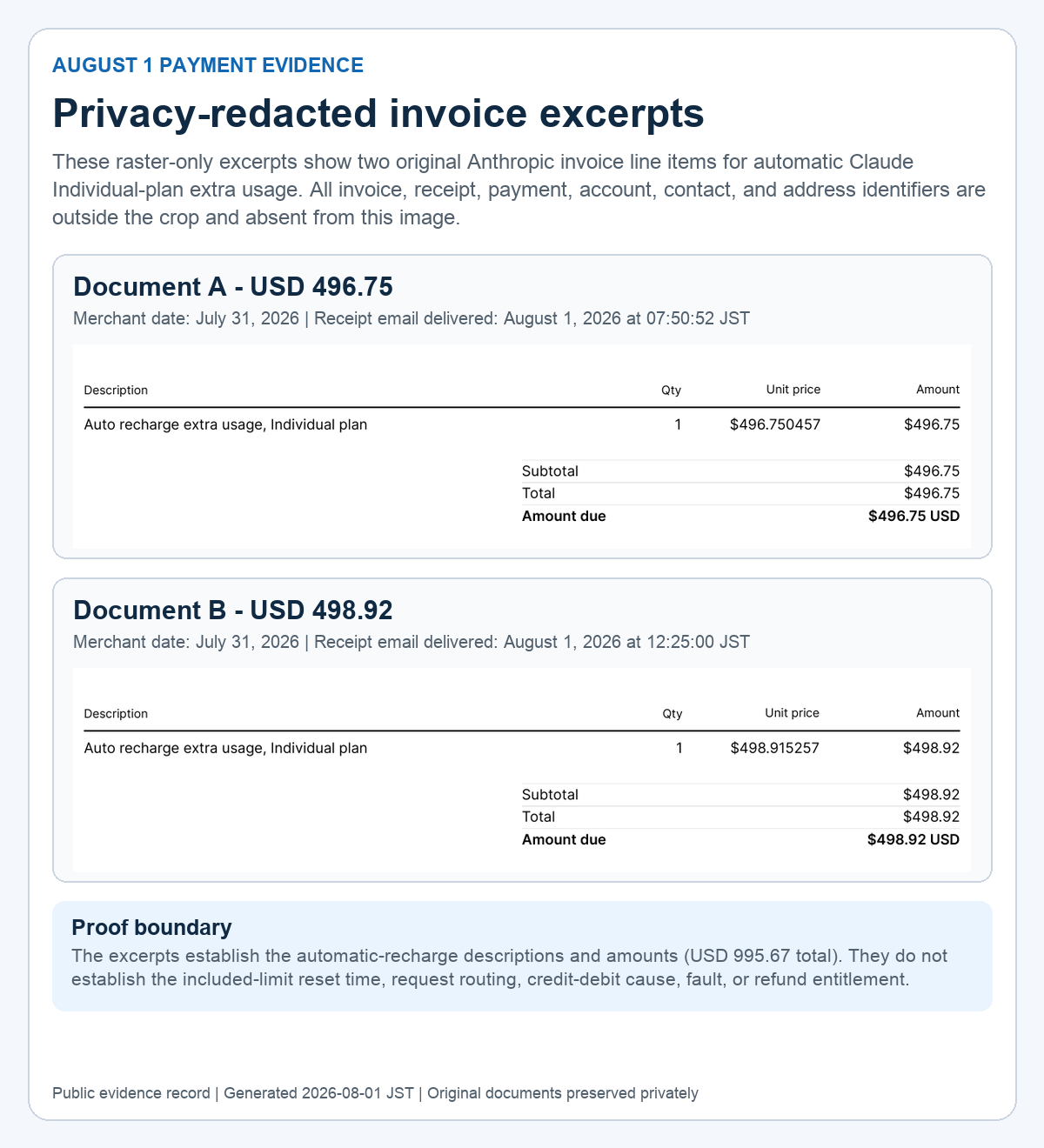Click the 'August 1 Payment Evidence' label
This screenshot has width=1044, height=1148.
click(208, 65)
